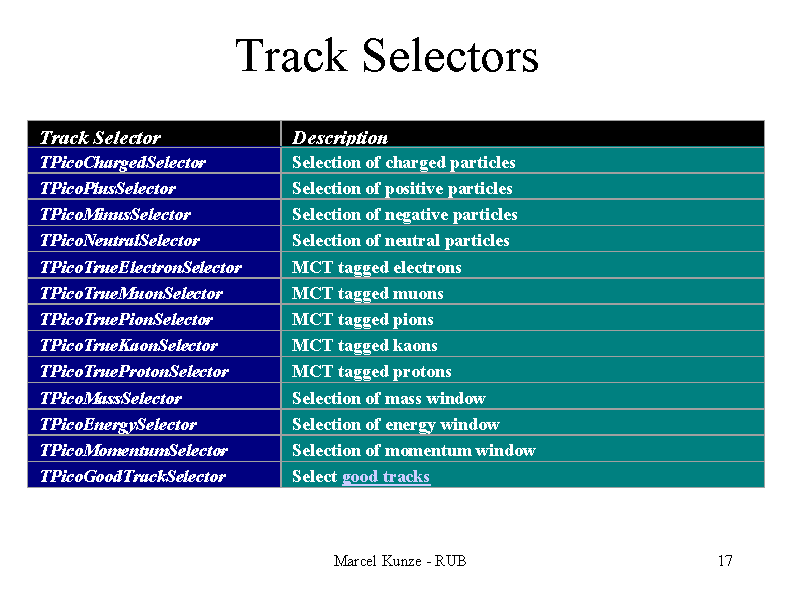This screenshot has height=600, width=800.
Task: Click the TPicoMinusSelector row name
Action: point(115,214)
